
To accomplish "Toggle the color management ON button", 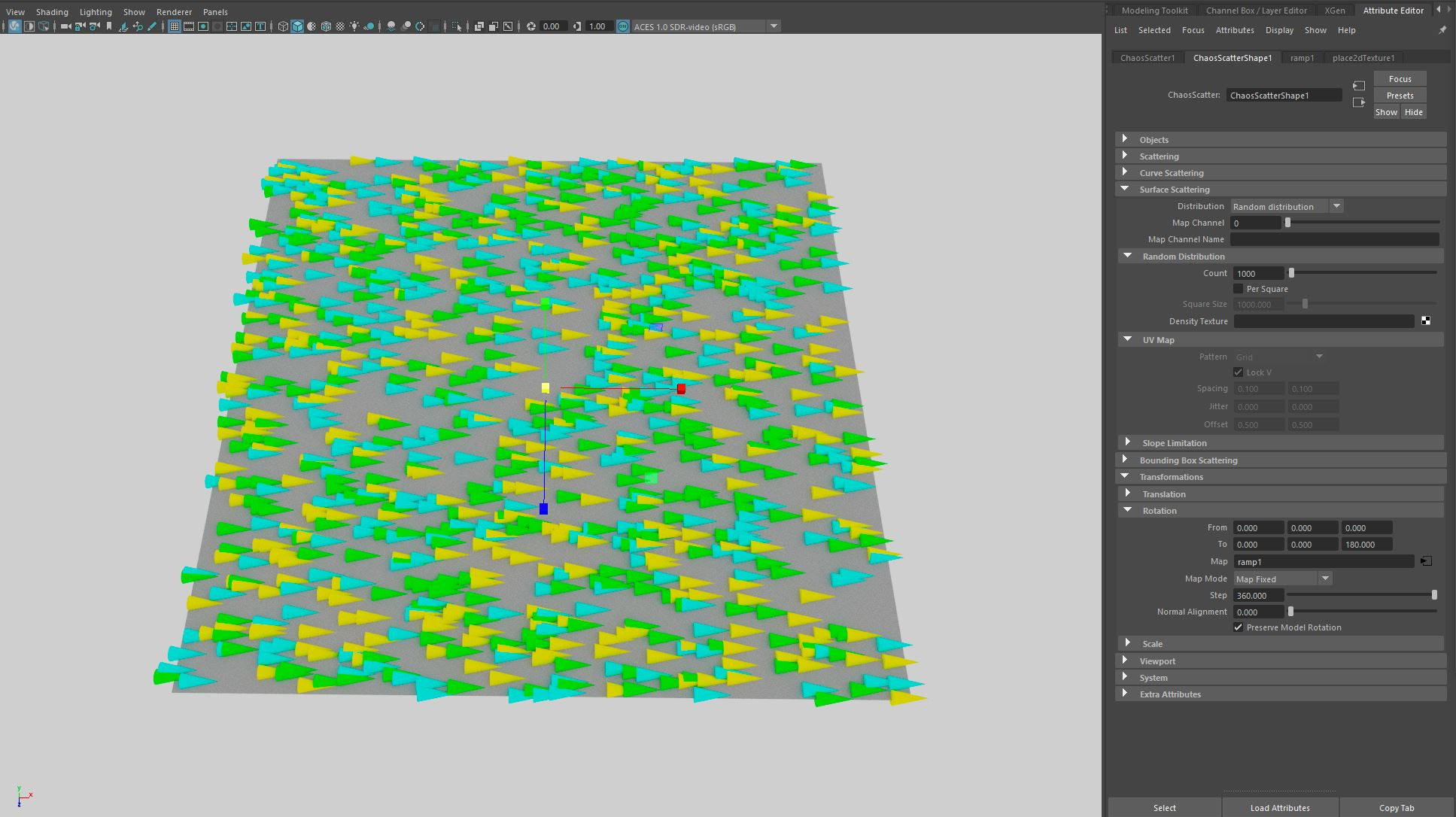I will [623, 26].
